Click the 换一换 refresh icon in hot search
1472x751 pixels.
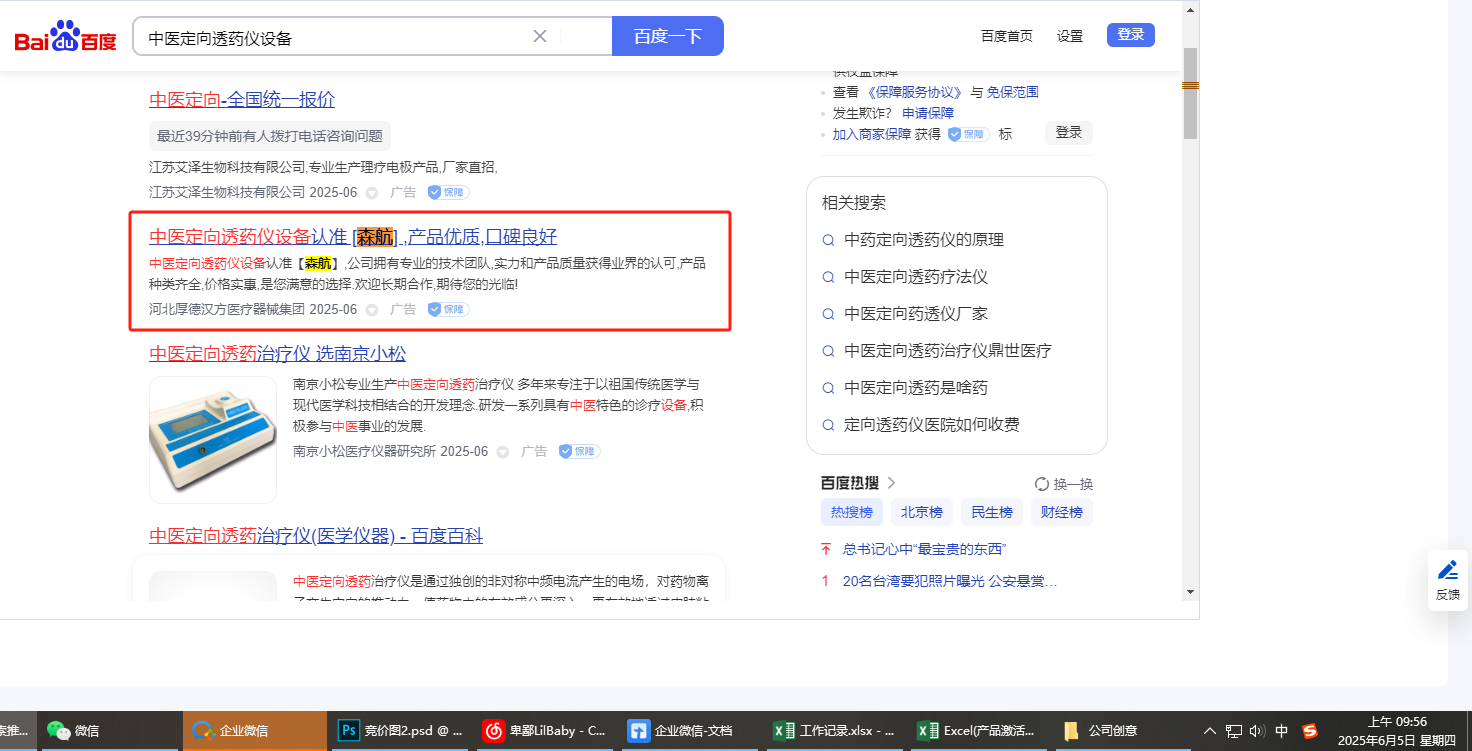[x=1042, y=484]
